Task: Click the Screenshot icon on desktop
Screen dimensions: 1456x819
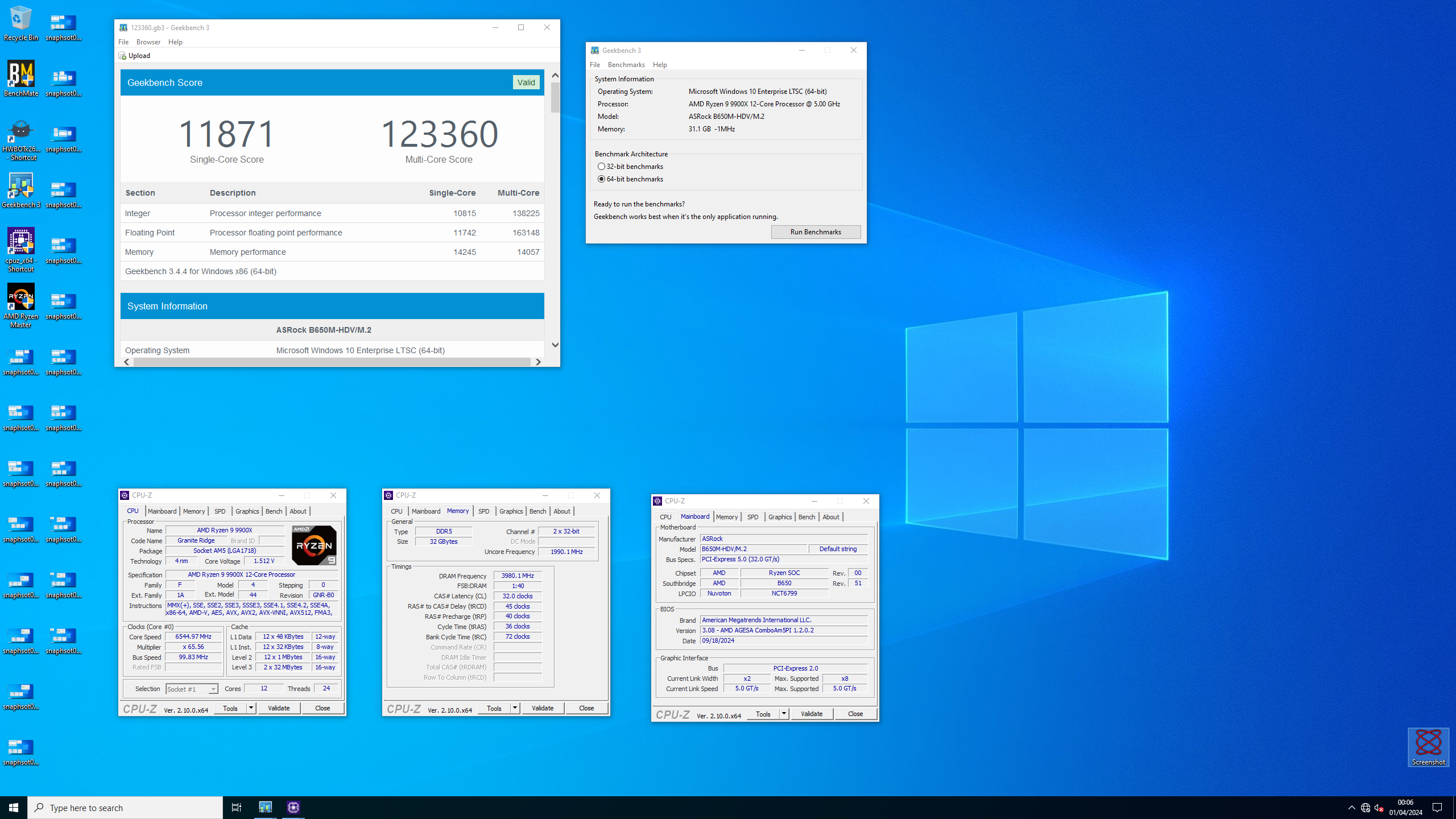Action: pos(1428,747)
